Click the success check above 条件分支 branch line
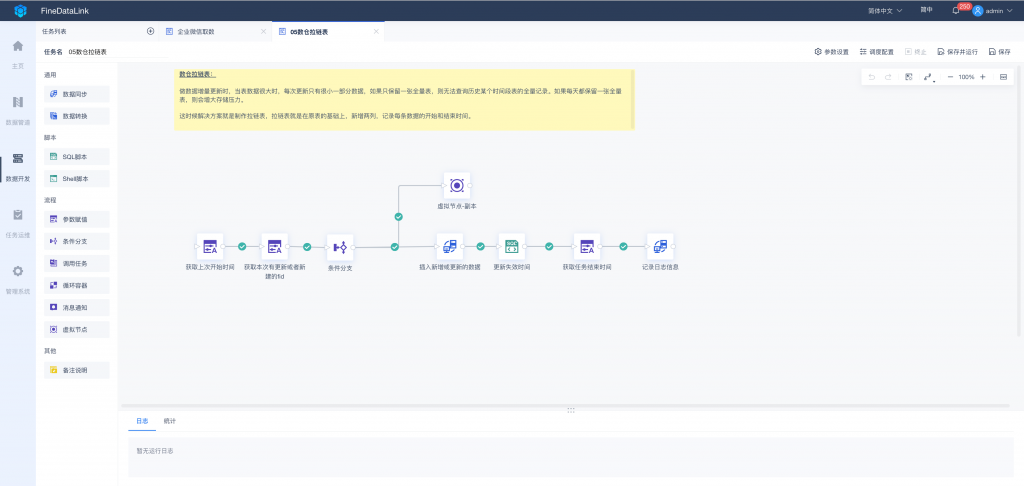This screenshot has height=486, width=1024. click(398, 216)
